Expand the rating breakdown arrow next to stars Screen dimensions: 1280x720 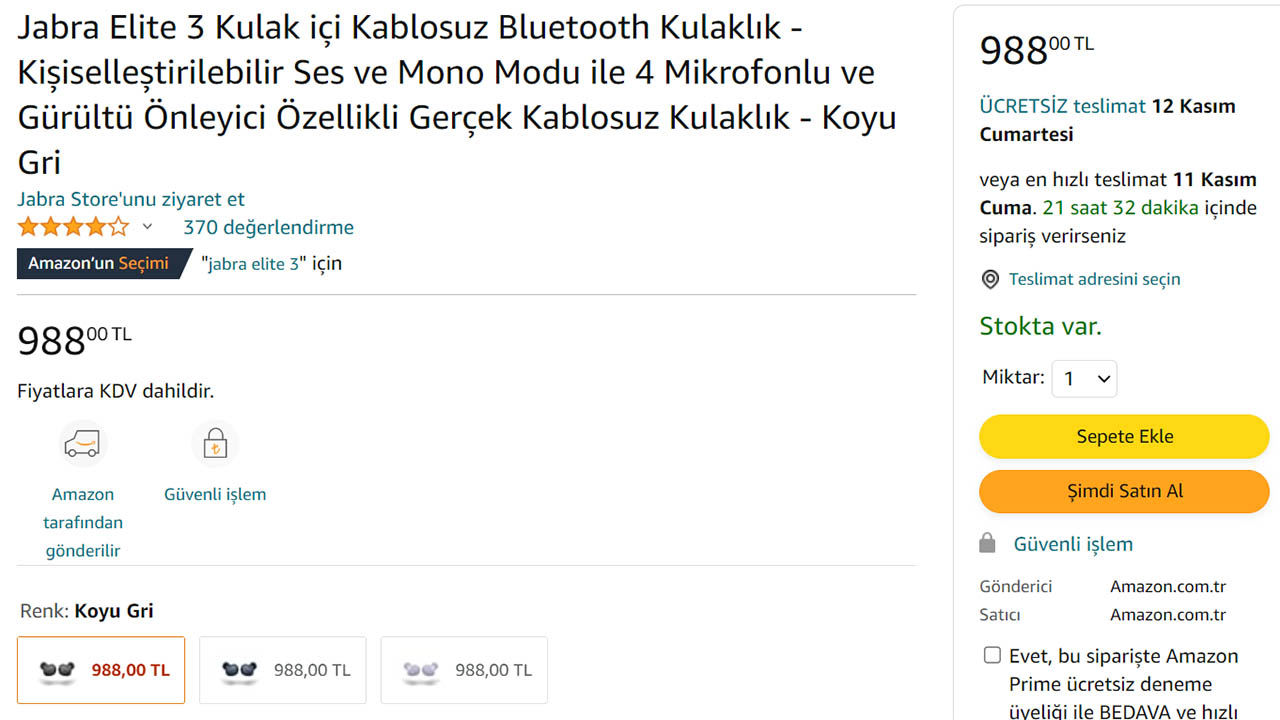coord(147,227)
